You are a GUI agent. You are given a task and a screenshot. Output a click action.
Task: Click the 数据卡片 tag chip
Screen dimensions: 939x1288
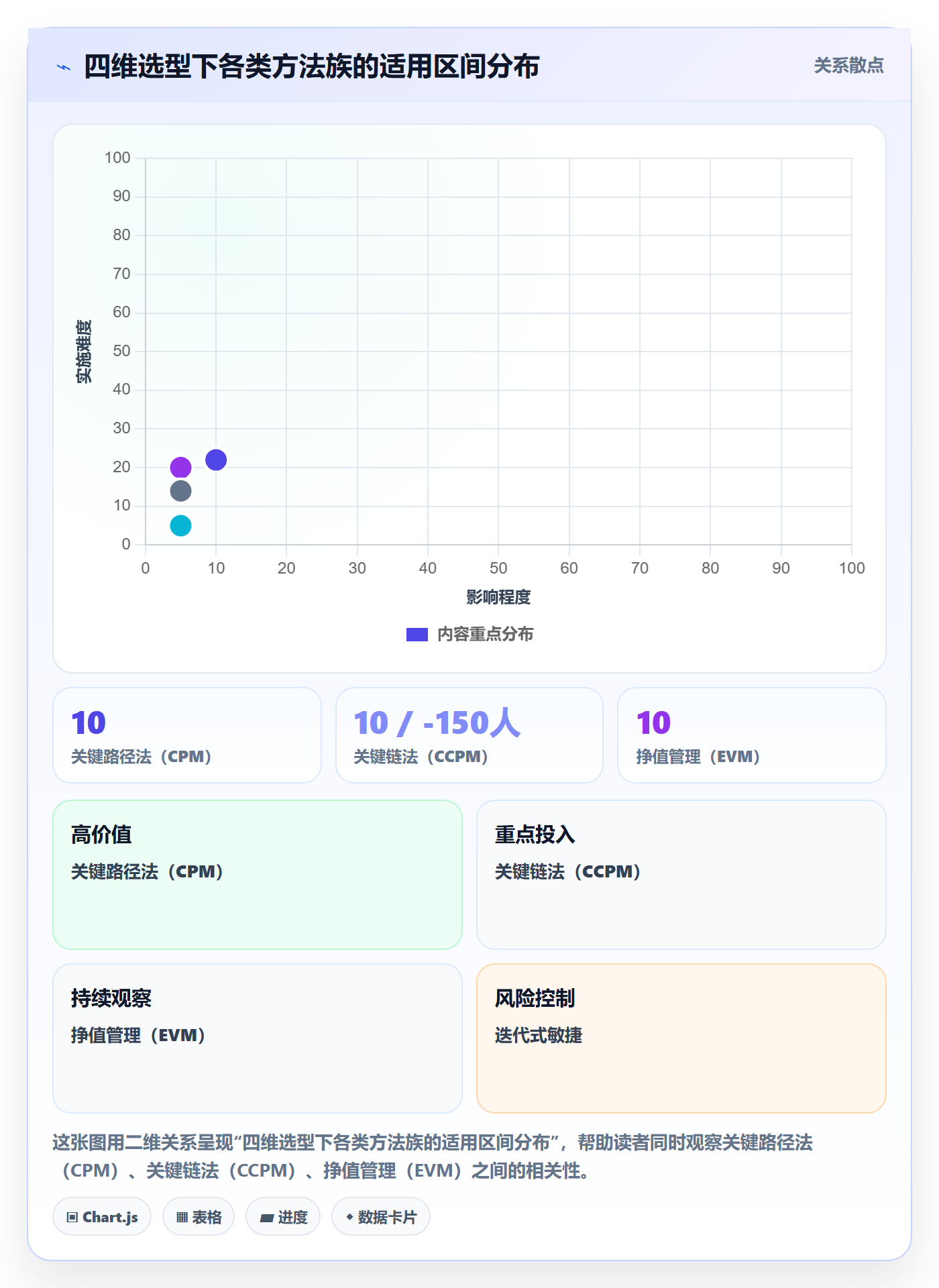coord(381,1217)
